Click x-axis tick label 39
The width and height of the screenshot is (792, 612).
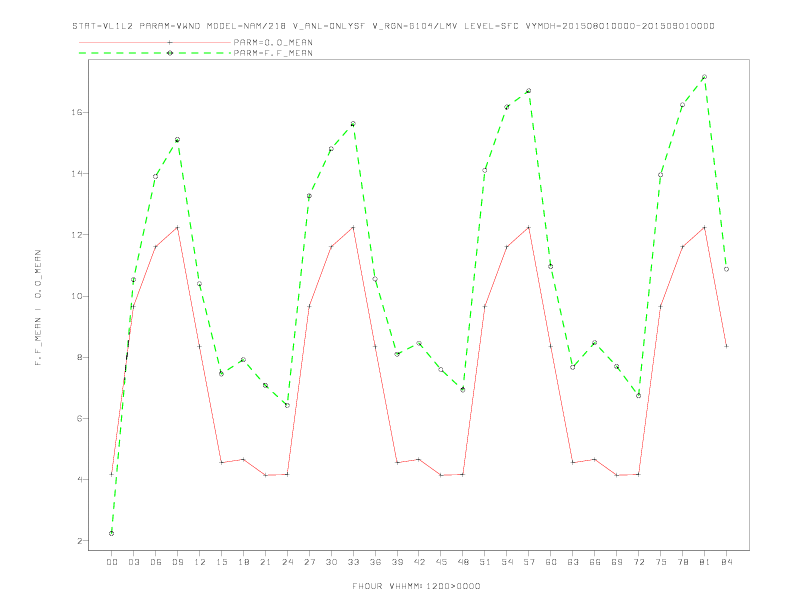tap(397, 562)
